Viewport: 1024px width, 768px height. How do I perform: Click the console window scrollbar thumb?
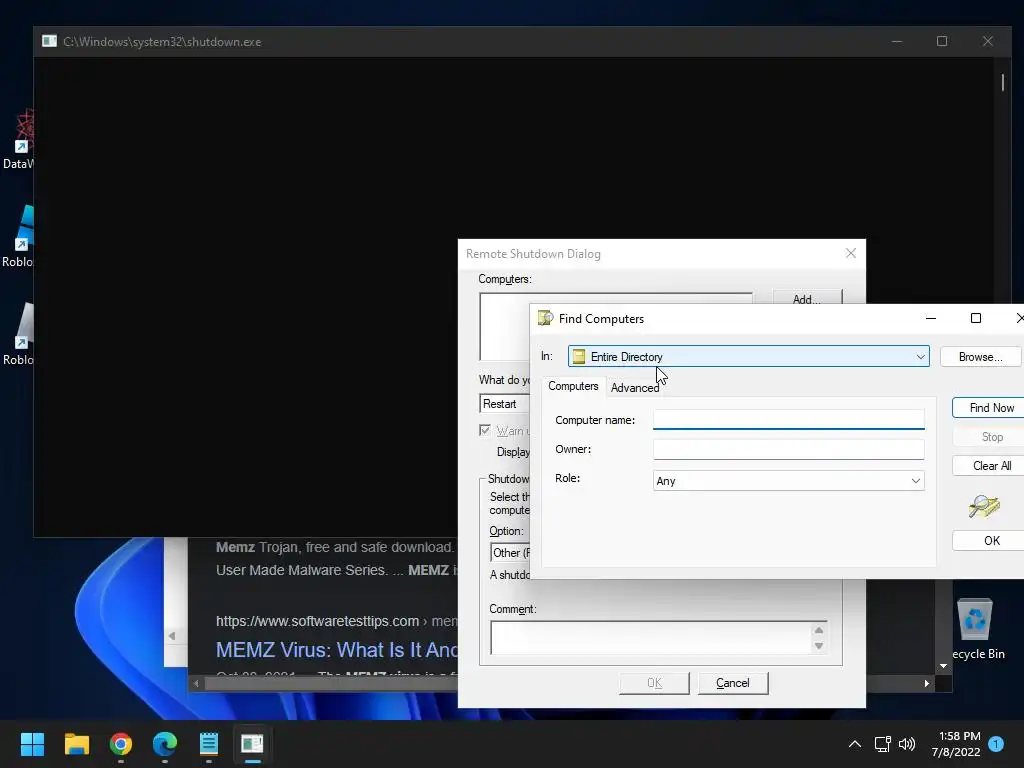tap(1002, 82)
